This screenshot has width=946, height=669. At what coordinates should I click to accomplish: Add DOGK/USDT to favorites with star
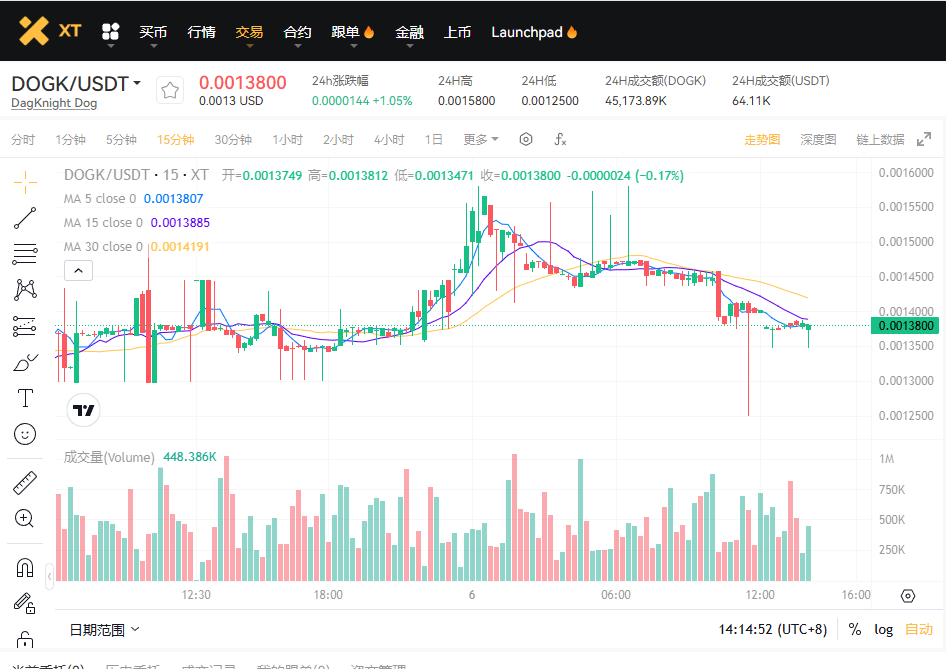[x=170, y=91]
